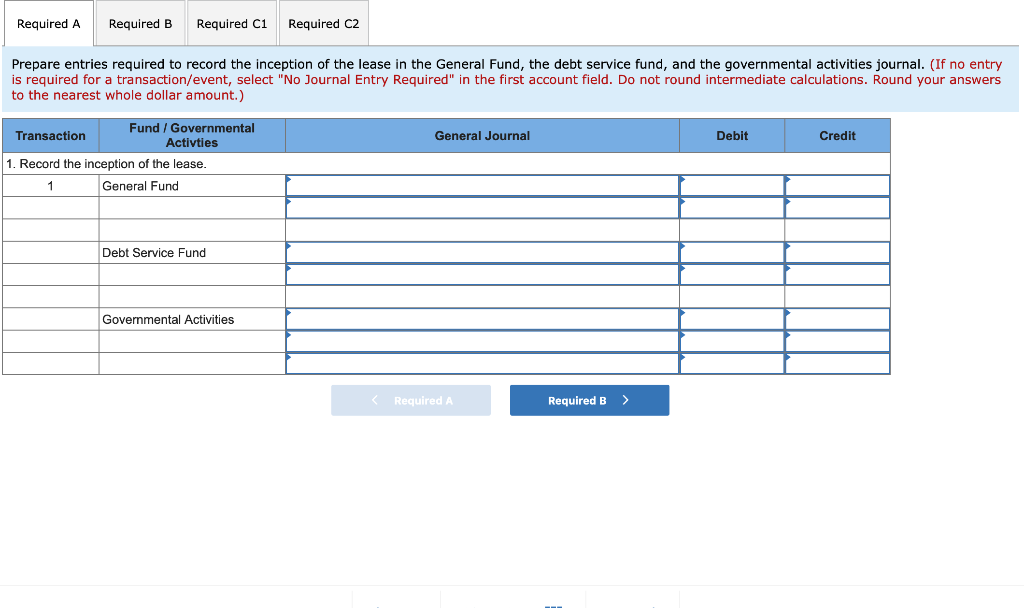Switch to the Required C2 tab
Screen dimensions: 1024x608
[323, 23]
